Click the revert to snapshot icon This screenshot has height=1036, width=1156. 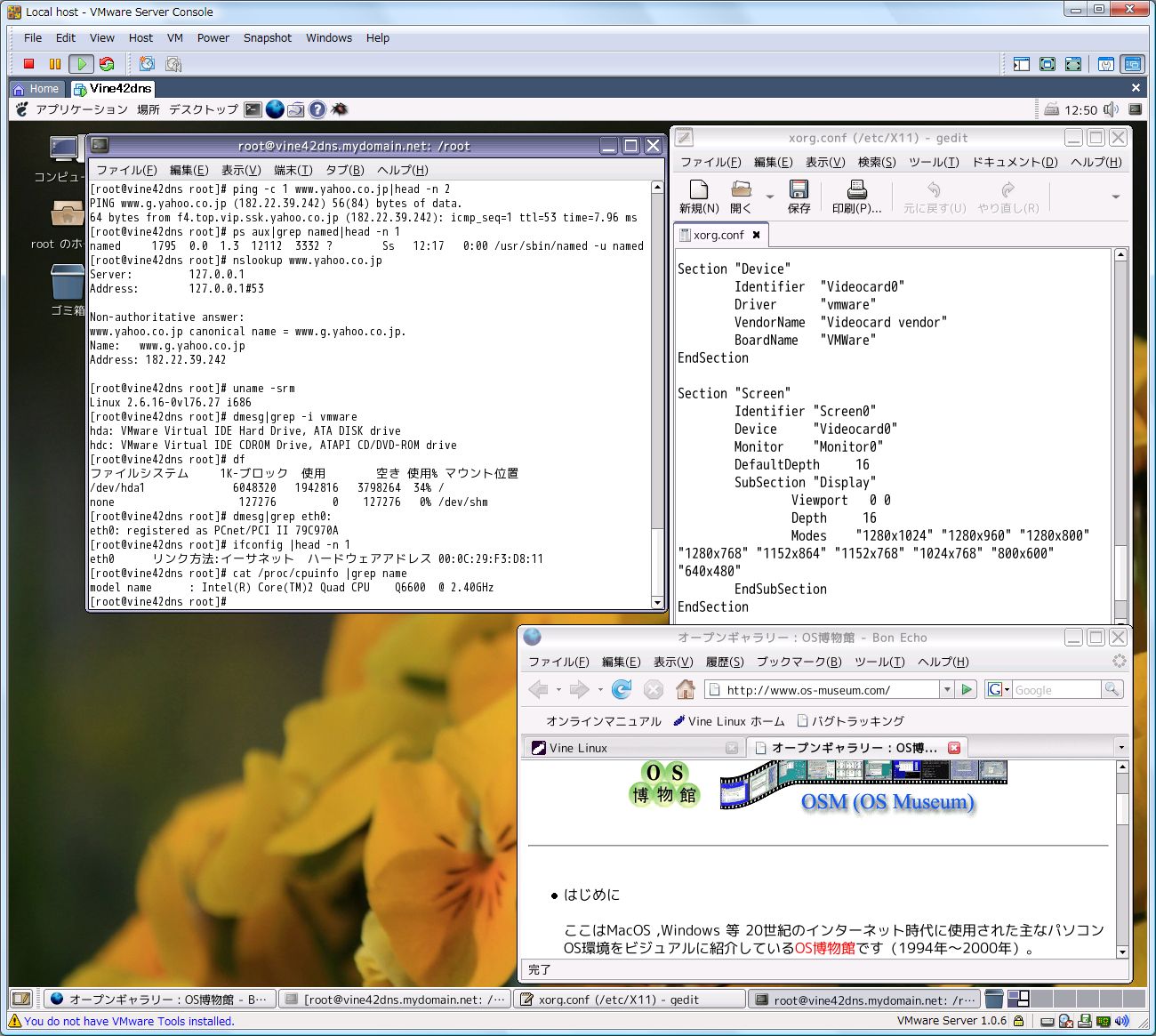pos(173,64)
